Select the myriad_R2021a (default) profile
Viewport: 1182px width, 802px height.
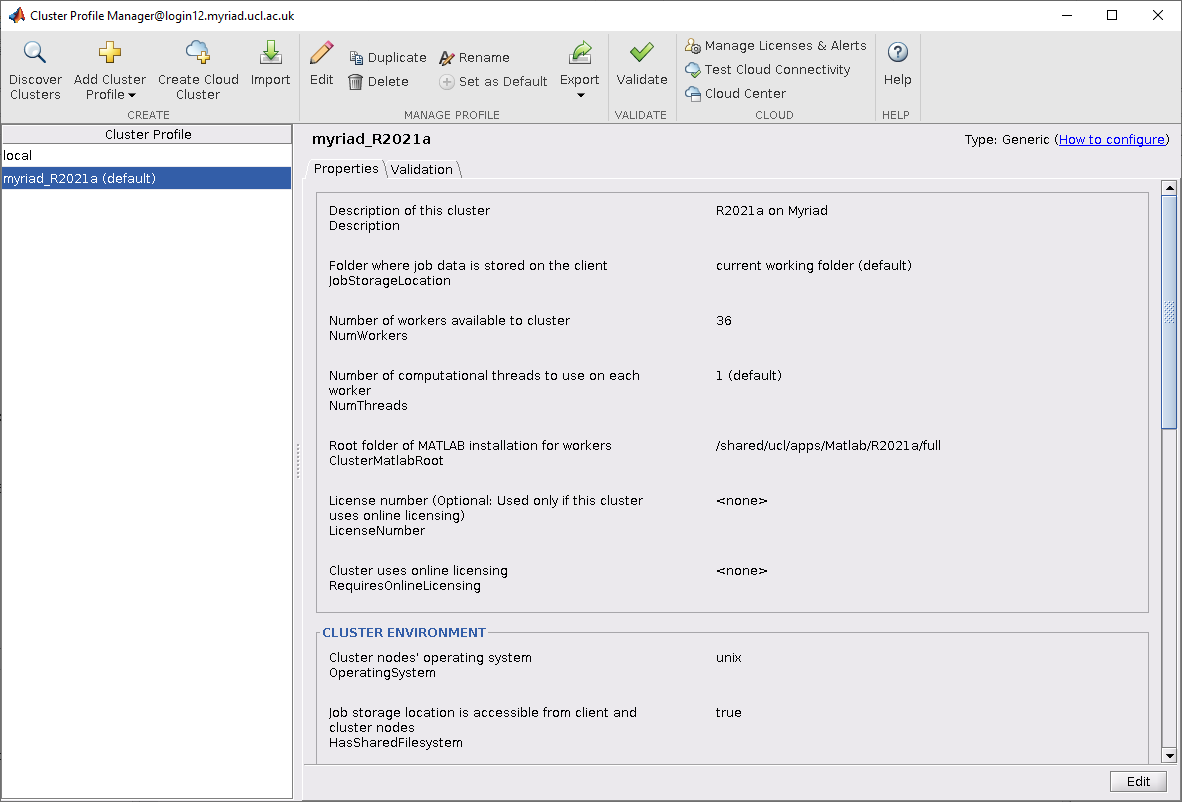(147, 178)
